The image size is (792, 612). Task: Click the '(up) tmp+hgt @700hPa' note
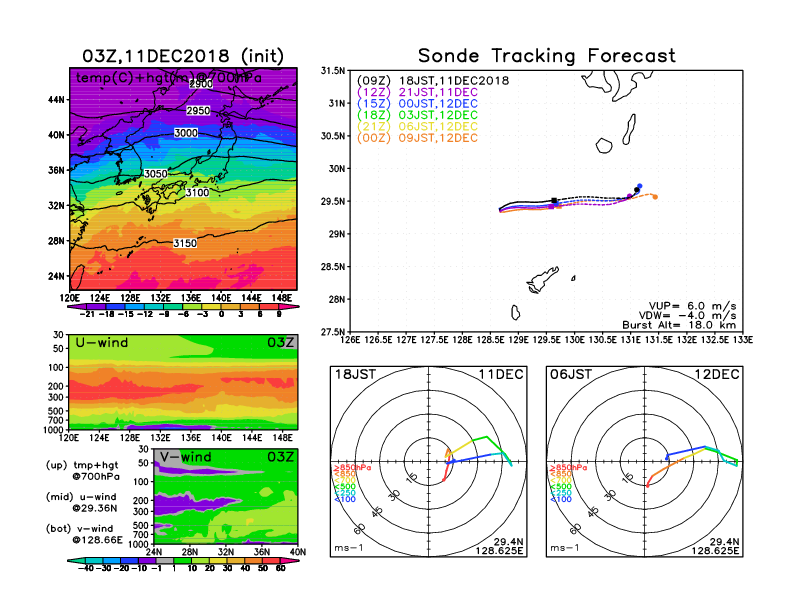(82, 471)
